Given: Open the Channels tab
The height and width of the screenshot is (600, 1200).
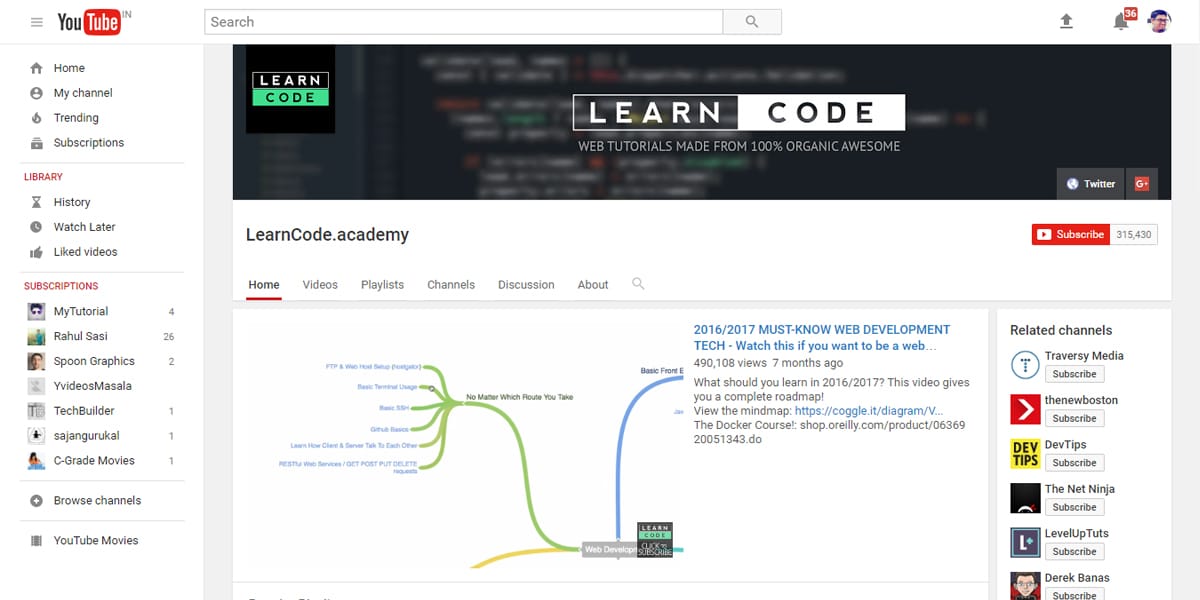Looking at the screenshot, I should (451, 285).
